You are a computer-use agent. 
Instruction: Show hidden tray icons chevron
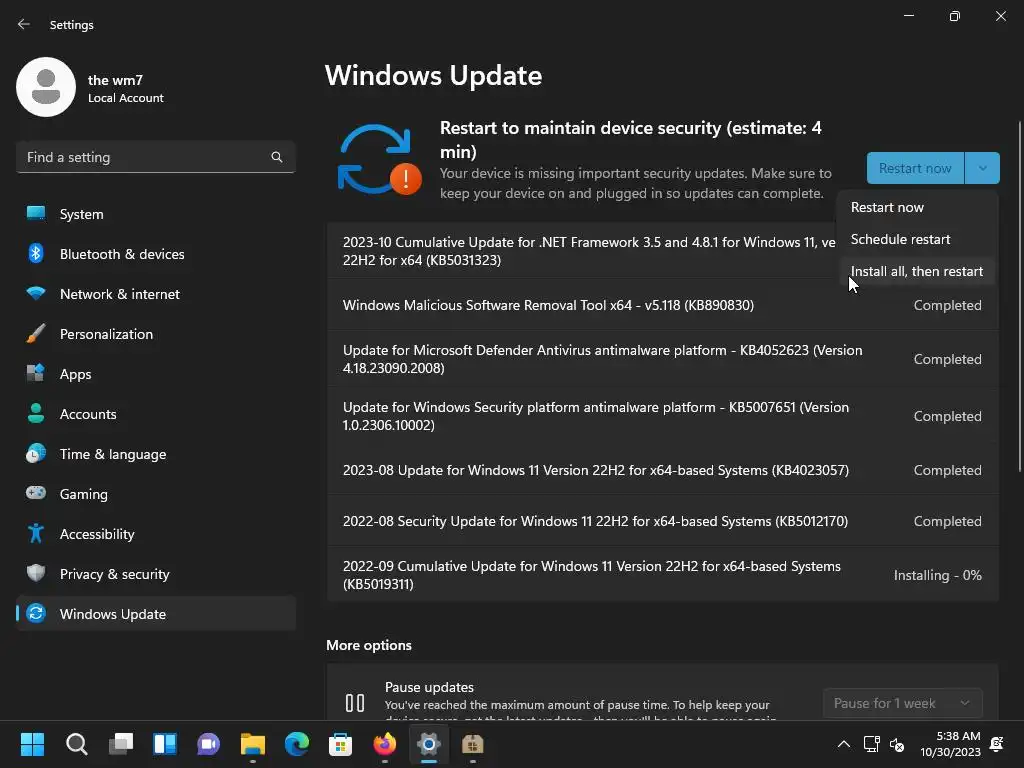coord(844,744)
